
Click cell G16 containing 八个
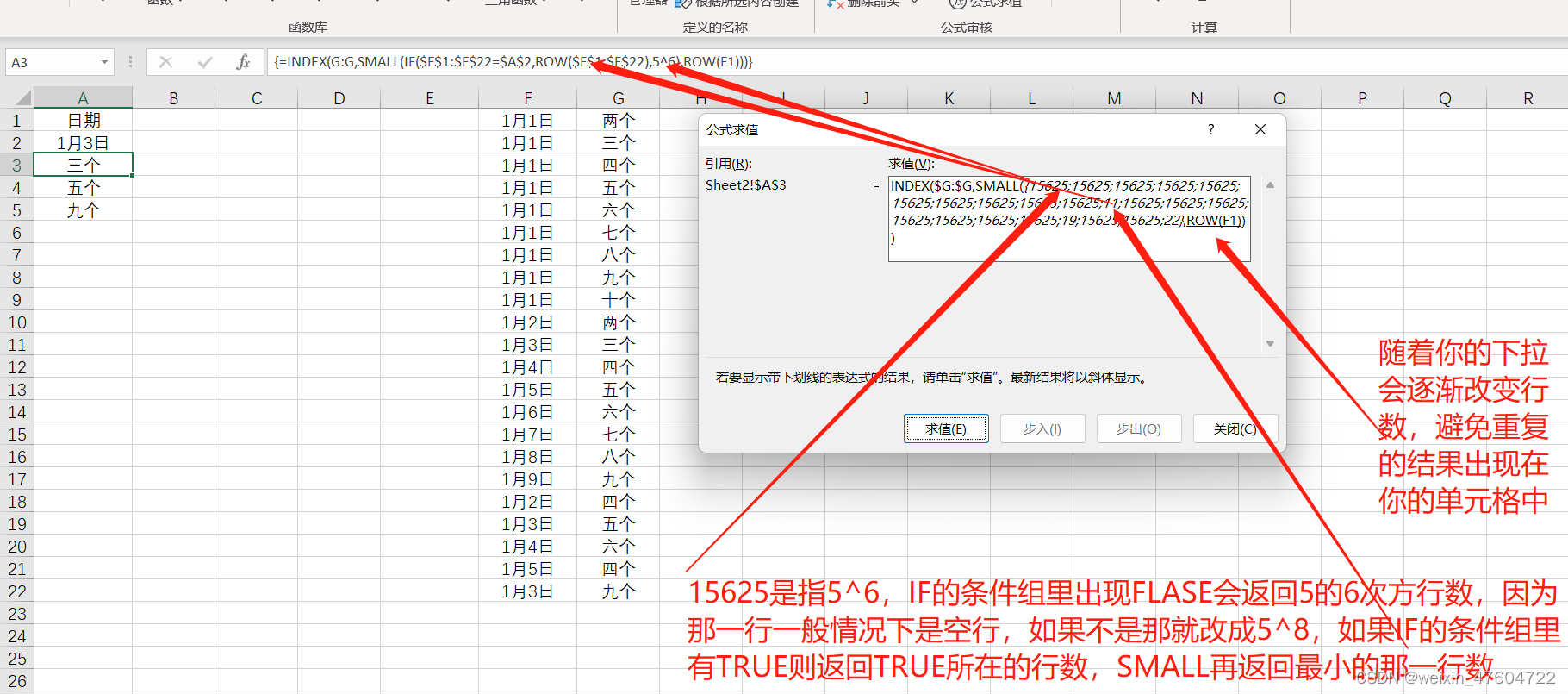619,457
